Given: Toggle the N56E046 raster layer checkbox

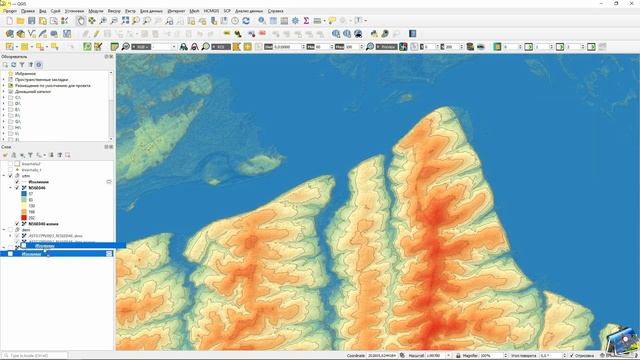Looking at the screenshot, I should tap(17, 188).
